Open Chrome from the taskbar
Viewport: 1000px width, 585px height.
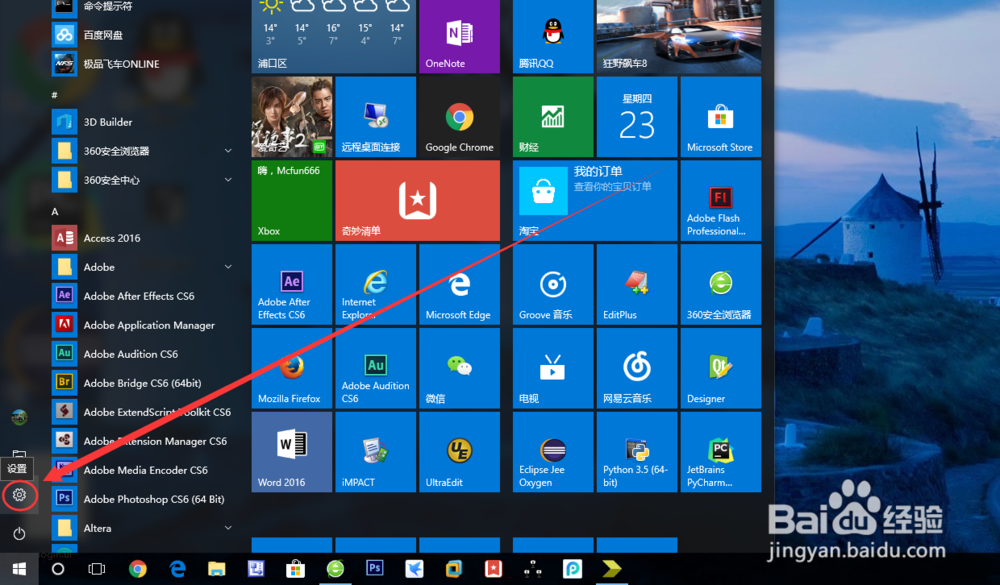coord(137,569)
